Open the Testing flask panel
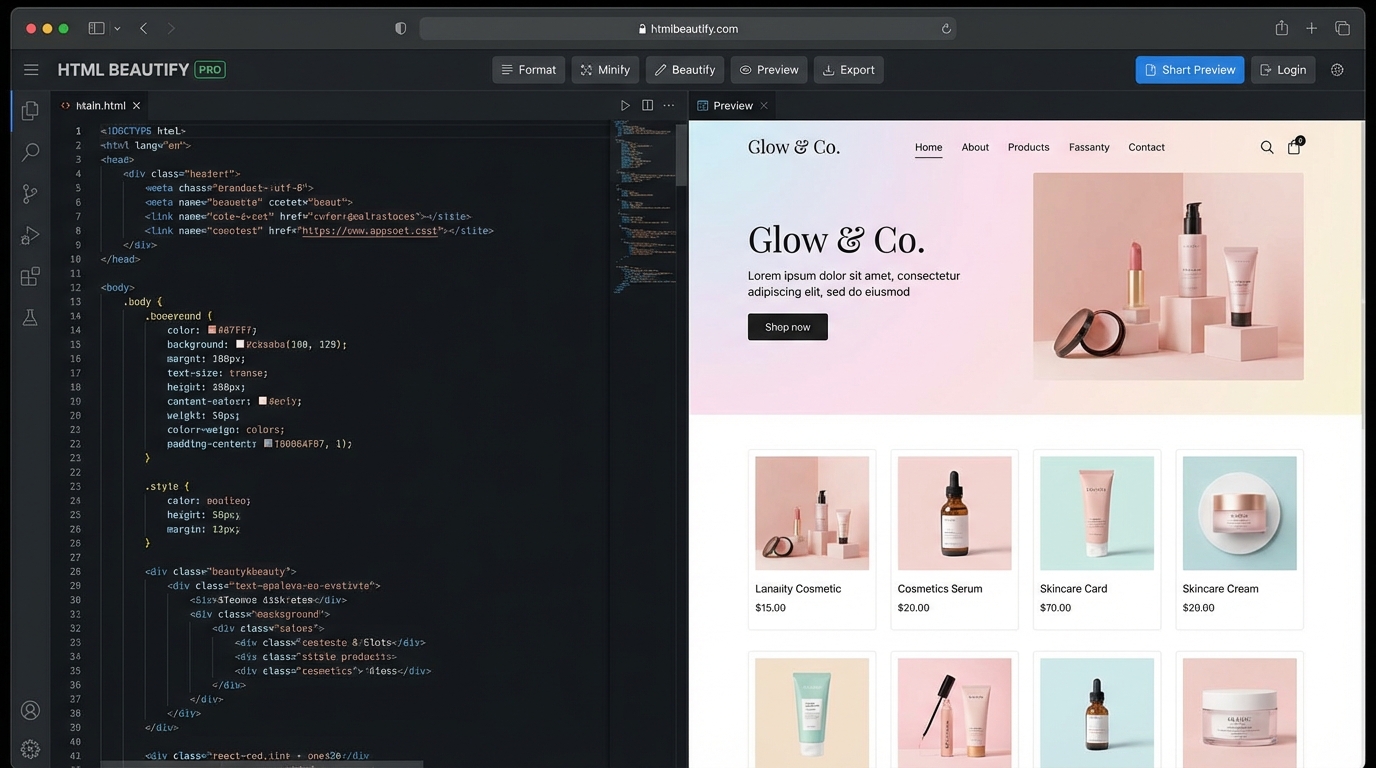Viewport: 1376px width, 768px height. click(x=29, y=317)
